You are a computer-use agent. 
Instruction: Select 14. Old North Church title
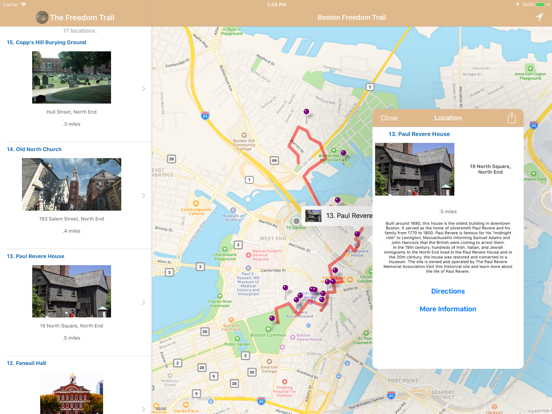tap(34, 149)
